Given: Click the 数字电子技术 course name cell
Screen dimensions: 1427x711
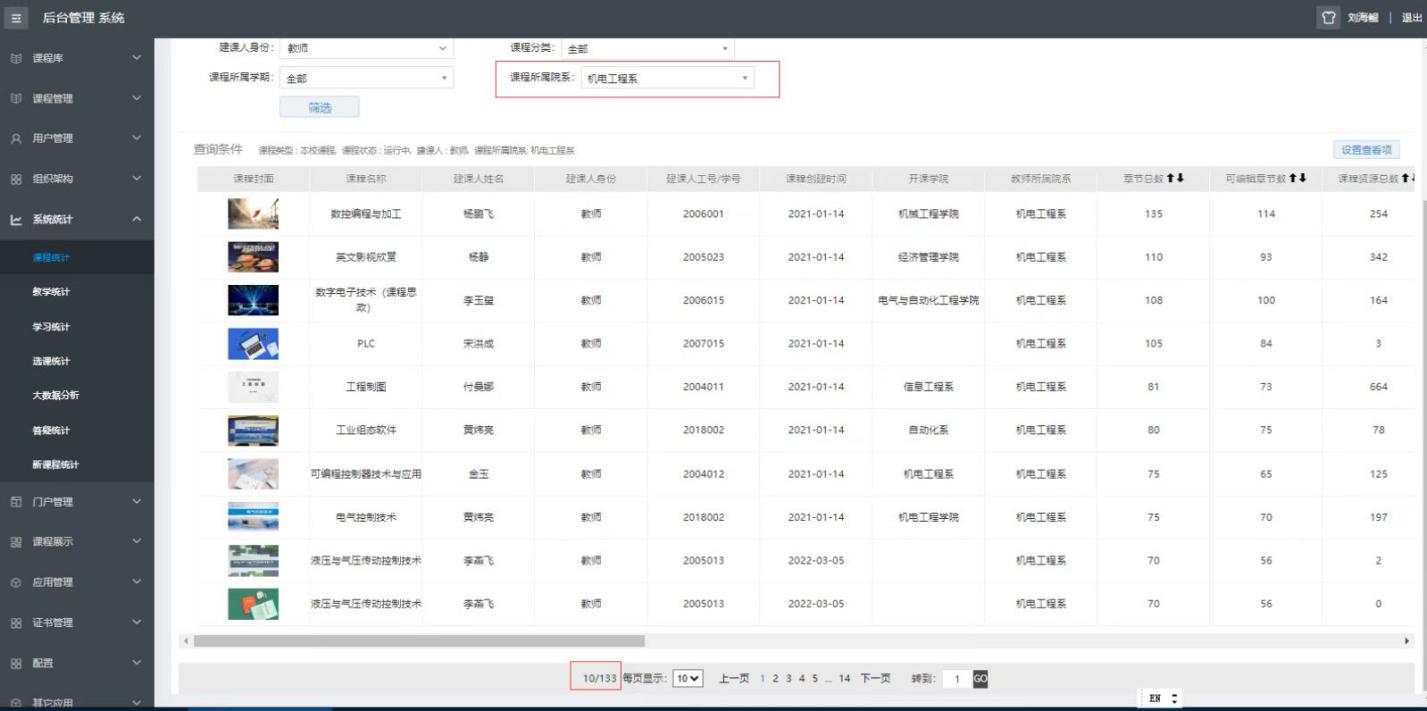Looking at the screenshot, I should click(366, 300).
